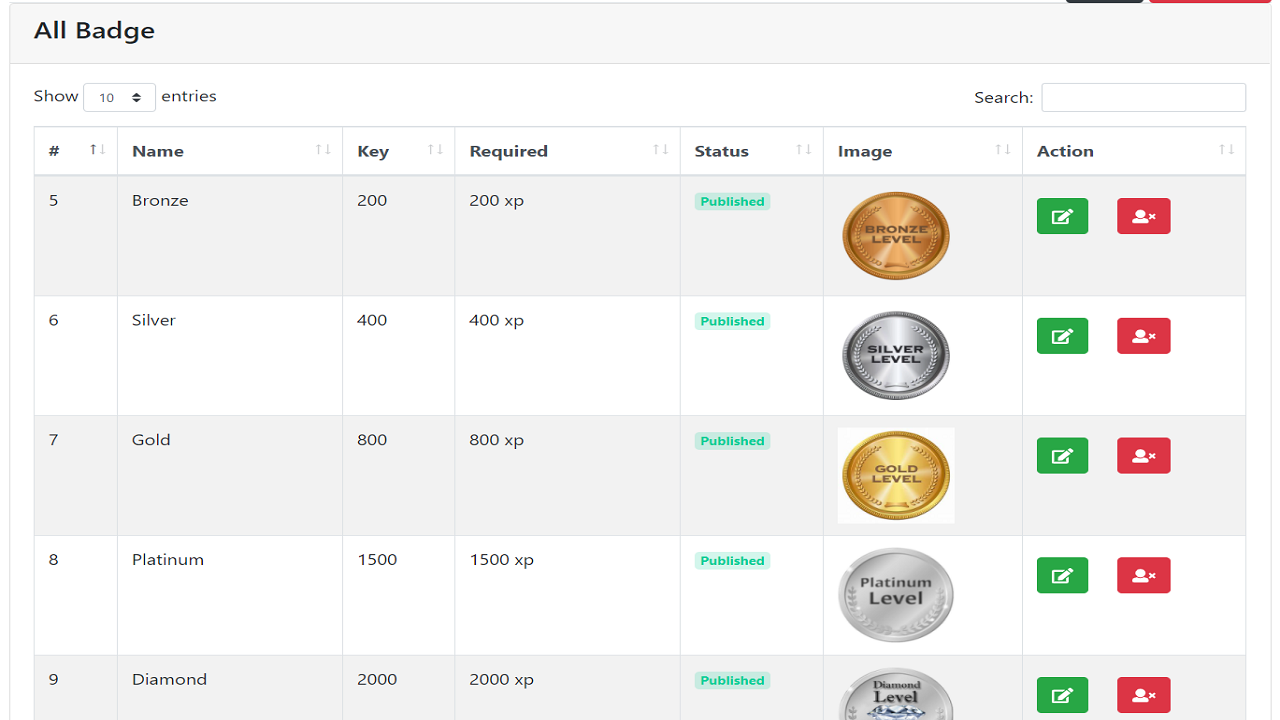Delete the Silver badge
This screenshot has height=720, width=1280.
[1143, 336]
